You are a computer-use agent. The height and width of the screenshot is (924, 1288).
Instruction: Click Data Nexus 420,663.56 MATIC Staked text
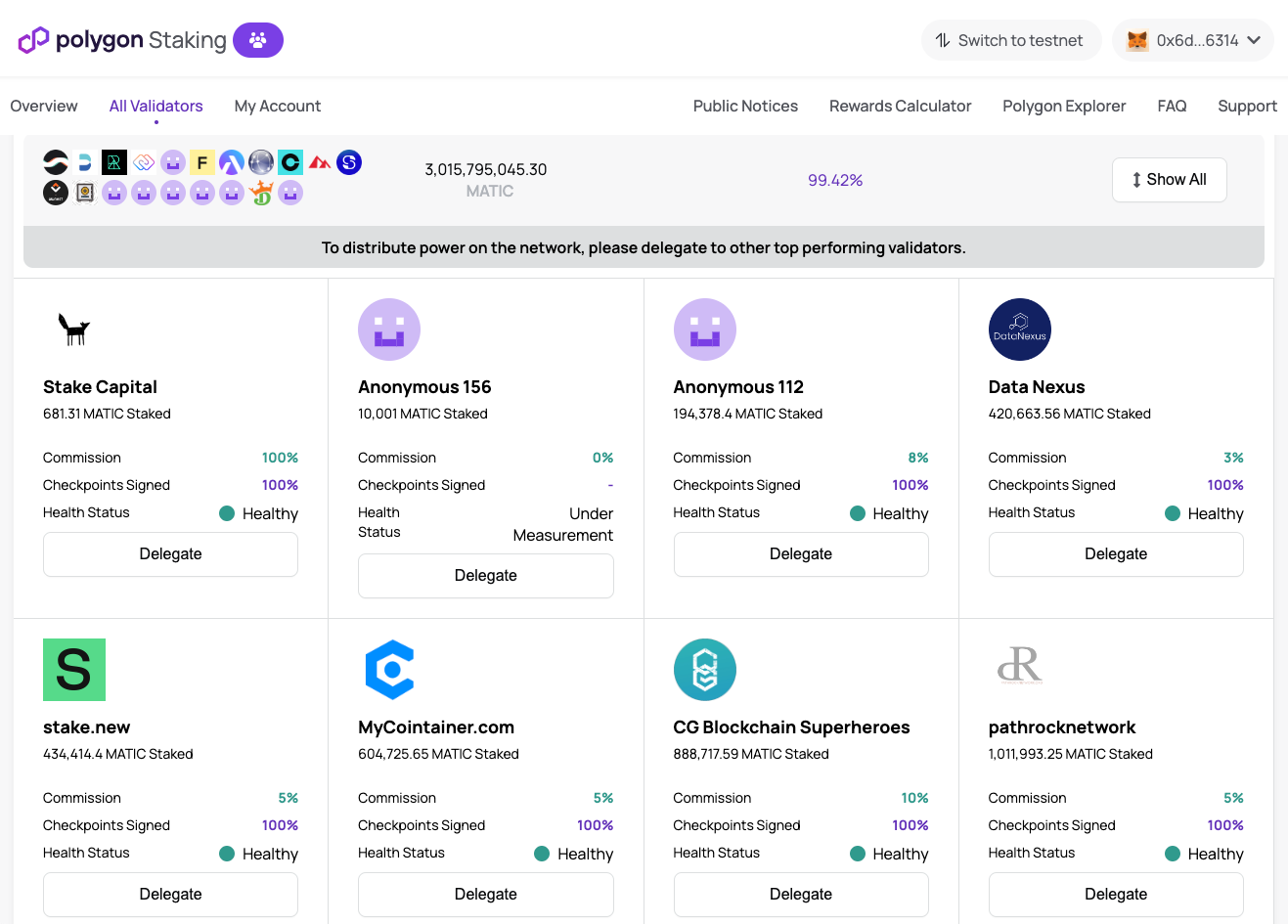click(1070, 414)
